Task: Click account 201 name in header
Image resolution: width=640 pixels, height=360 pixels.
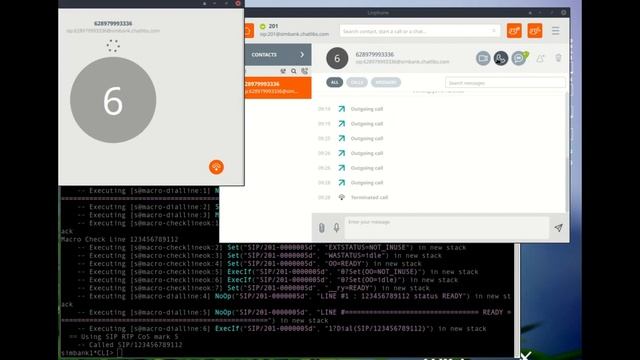Action: tap(273, 26)
